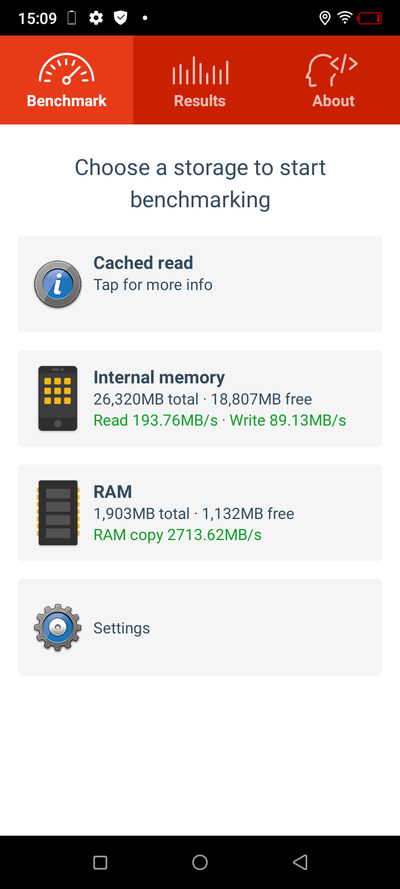Start benchmarking Internal memory
Image resolution: width=400 pixels, height=889 pixels.
point(200,399)
